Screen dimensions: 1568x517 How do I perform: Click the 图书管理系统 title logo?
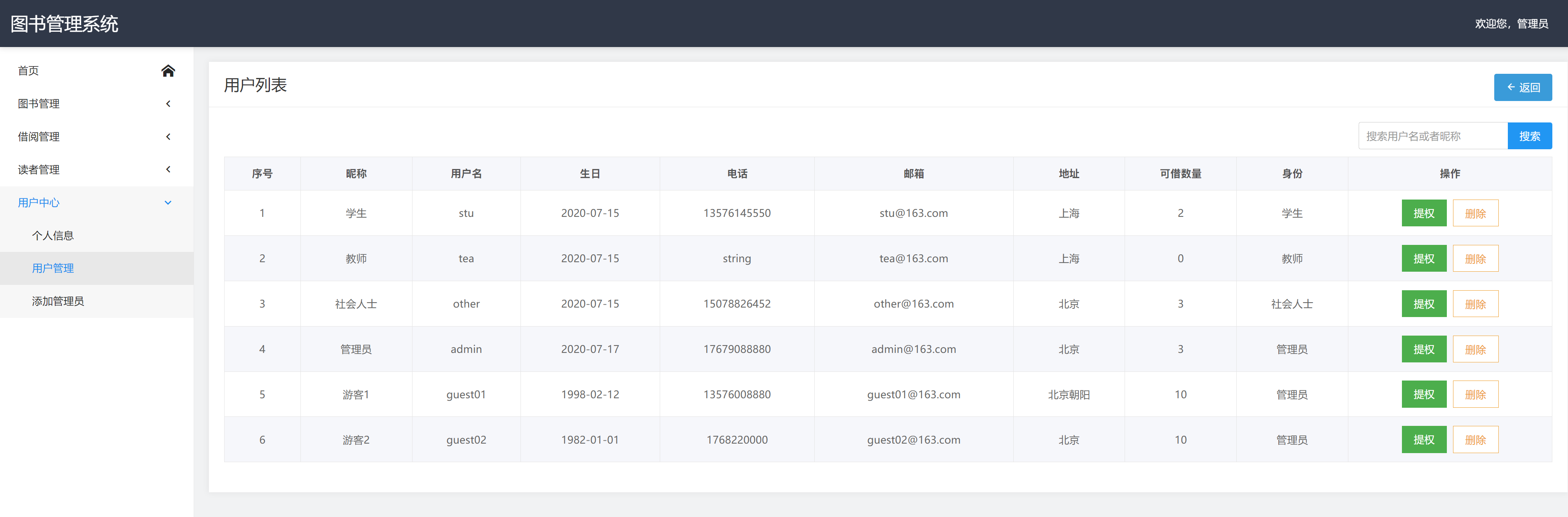click(65, 24)
